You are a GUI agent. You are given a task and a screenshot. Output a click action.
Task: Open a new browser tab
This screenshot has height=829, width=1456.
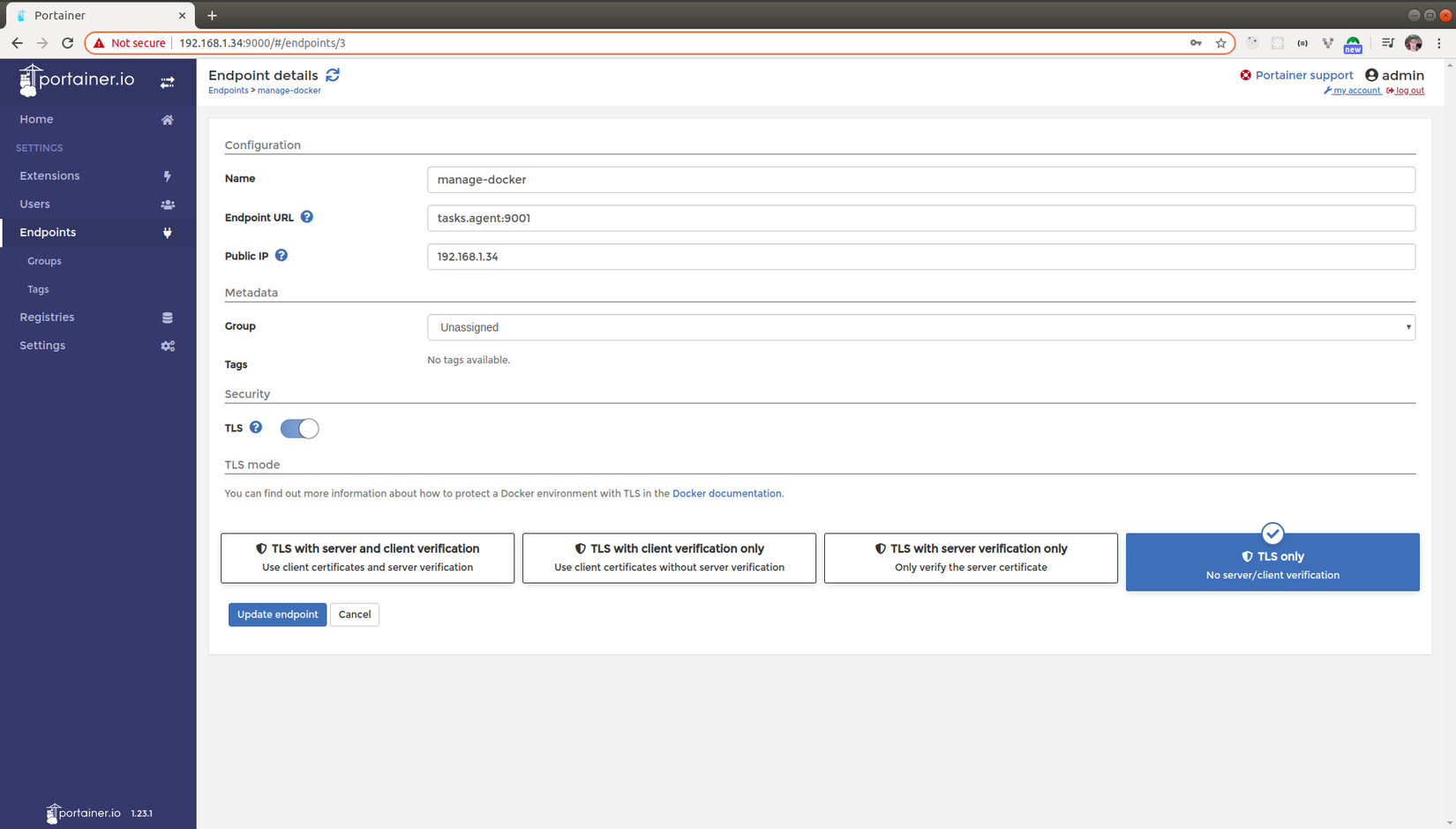pos(212,15)
